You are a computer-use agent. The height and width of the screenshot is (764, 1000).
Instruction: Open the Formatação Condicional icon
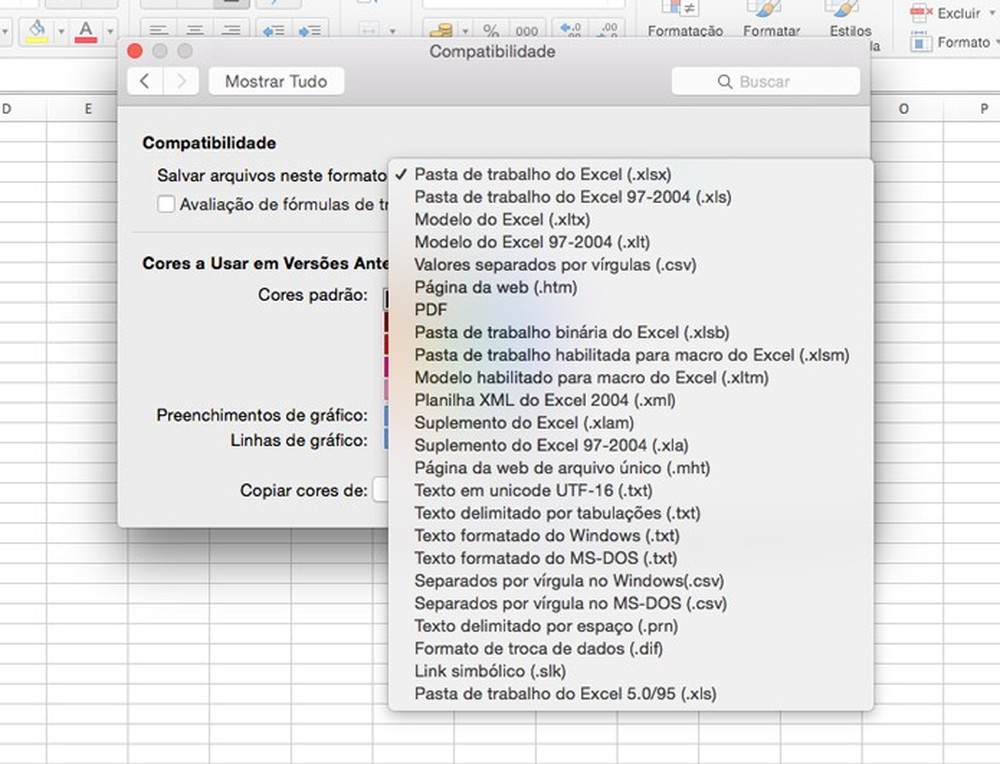pyautogui.click(x=682, y=10)
